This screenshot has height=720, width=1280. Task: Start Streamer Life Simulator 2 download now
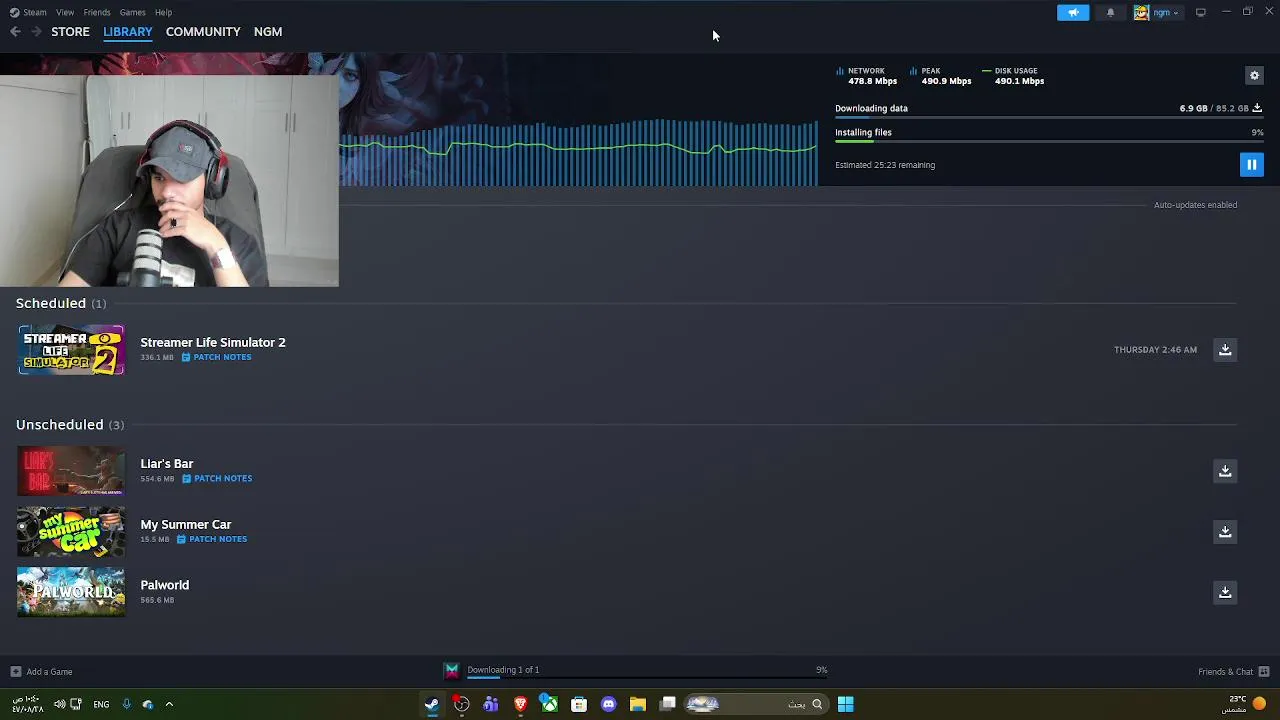1225,349
